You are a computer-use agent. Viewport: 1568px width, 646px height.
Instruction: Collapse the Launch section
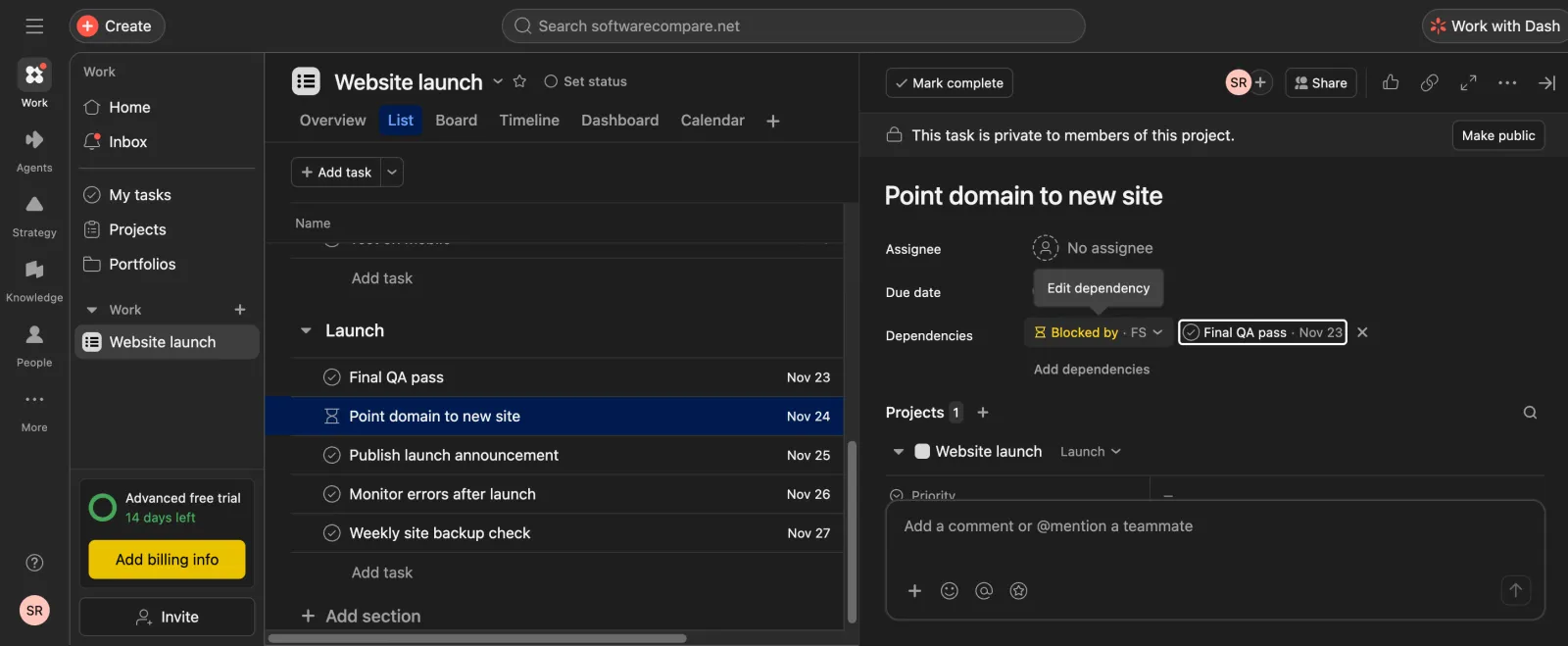306,331
